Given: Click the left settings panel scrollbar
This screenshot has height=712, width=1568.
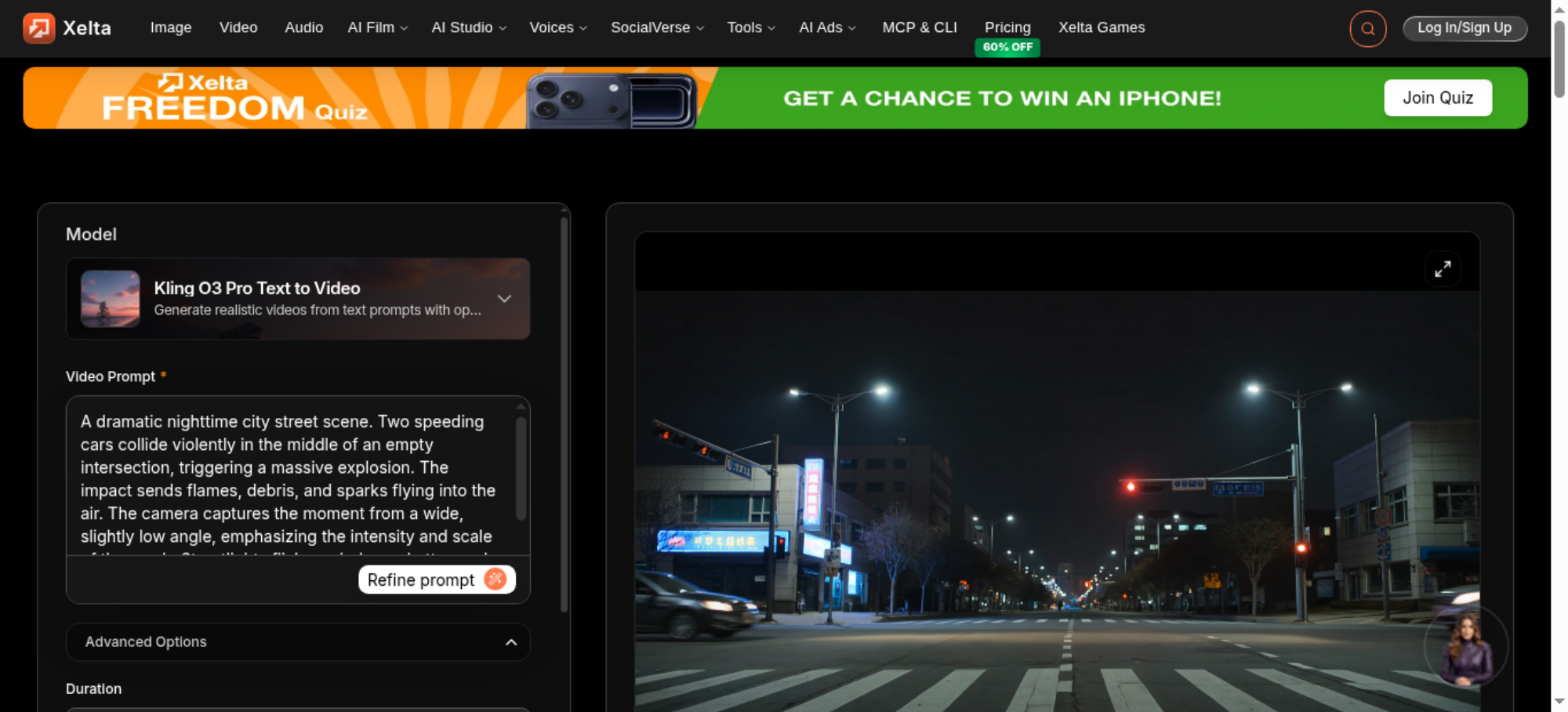Looking at the screenshot, I should [x=564, y=415].
